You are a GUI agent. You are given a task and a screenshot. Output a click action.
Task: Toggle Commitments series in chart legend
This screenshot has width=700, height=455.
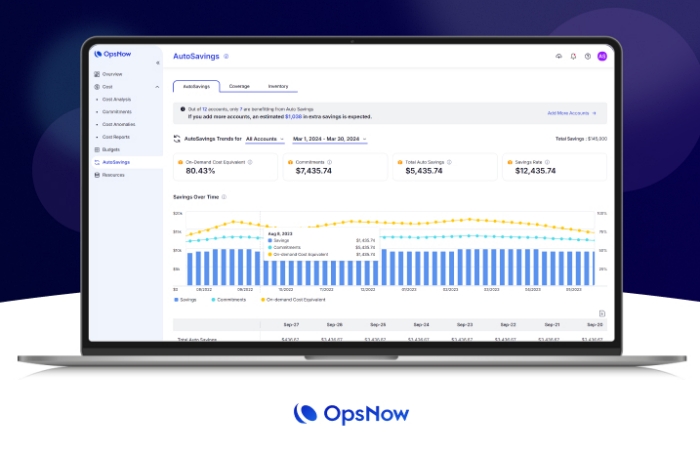[229, 300]
